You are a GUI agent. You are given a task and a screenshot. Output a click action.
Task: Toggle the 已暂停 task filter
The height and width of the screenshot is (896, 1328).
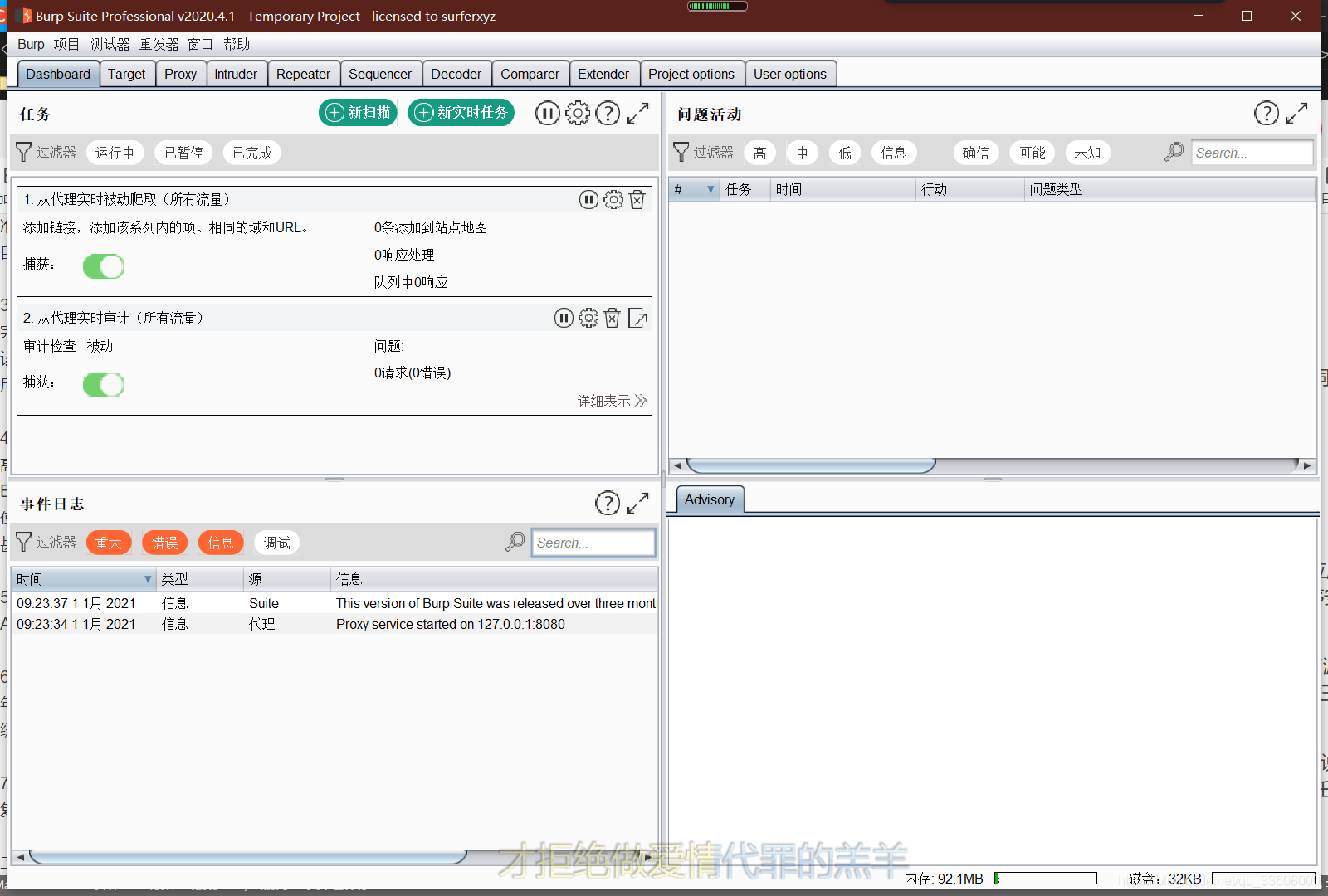pos(184,153)
